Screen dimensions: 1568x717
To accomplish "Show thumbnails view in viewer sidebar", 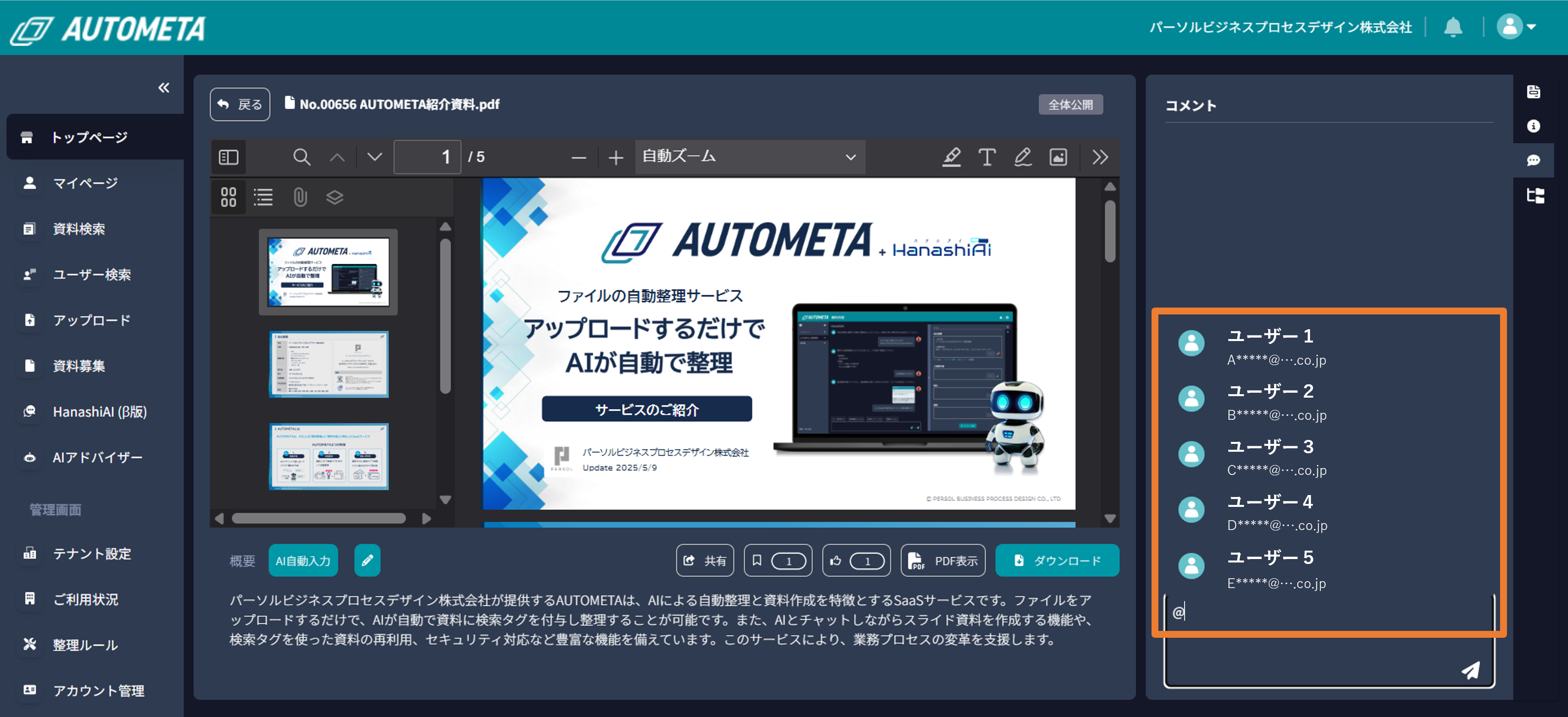I will [228, 197].
